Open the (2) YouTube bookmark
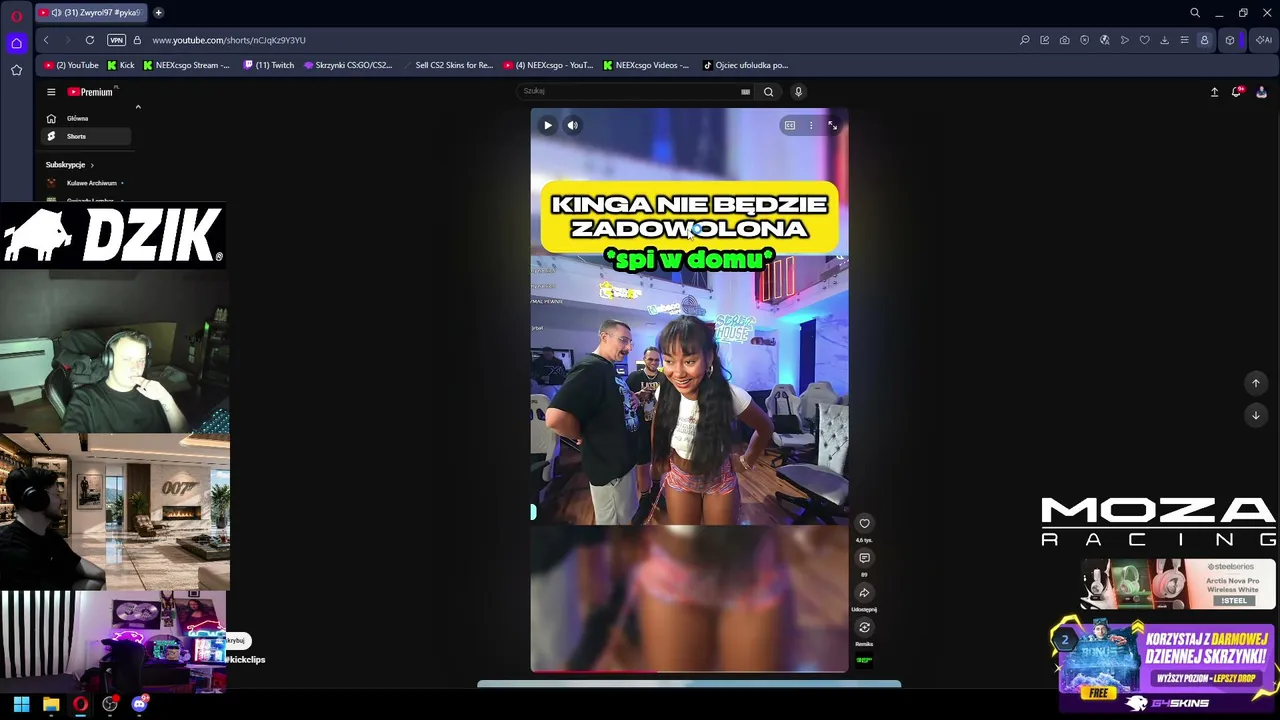The width and height of the screenshot is (1280, 720). click(x=72, y=65)
